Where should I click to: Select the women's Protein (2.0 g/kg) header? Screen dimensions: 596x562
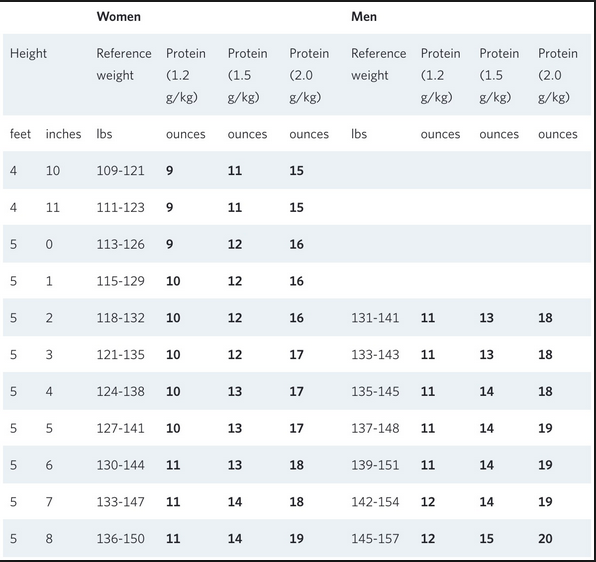(309, 75)
